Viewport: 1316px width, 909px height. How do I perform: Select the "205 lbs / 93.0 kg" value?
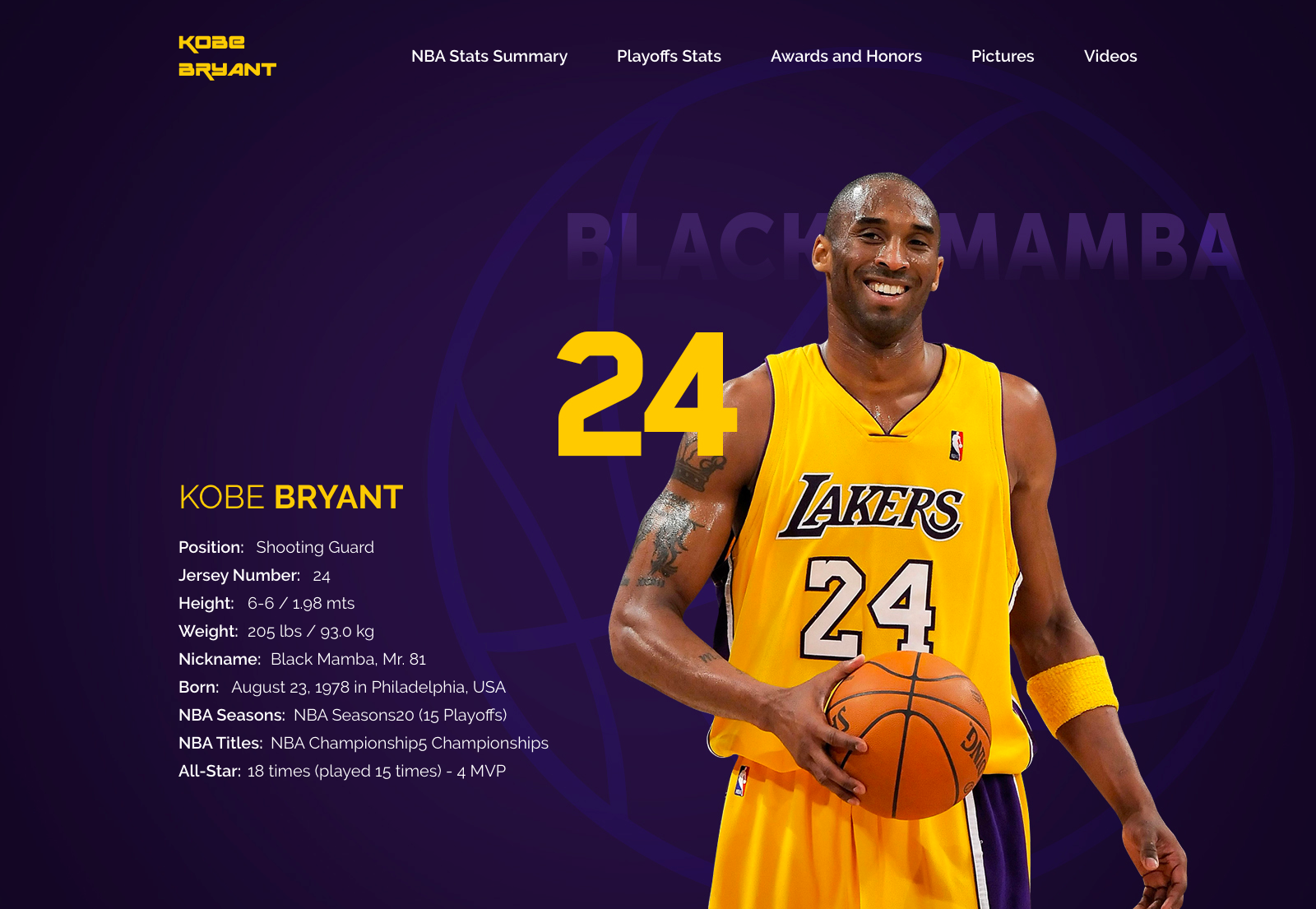pos(311,631)
